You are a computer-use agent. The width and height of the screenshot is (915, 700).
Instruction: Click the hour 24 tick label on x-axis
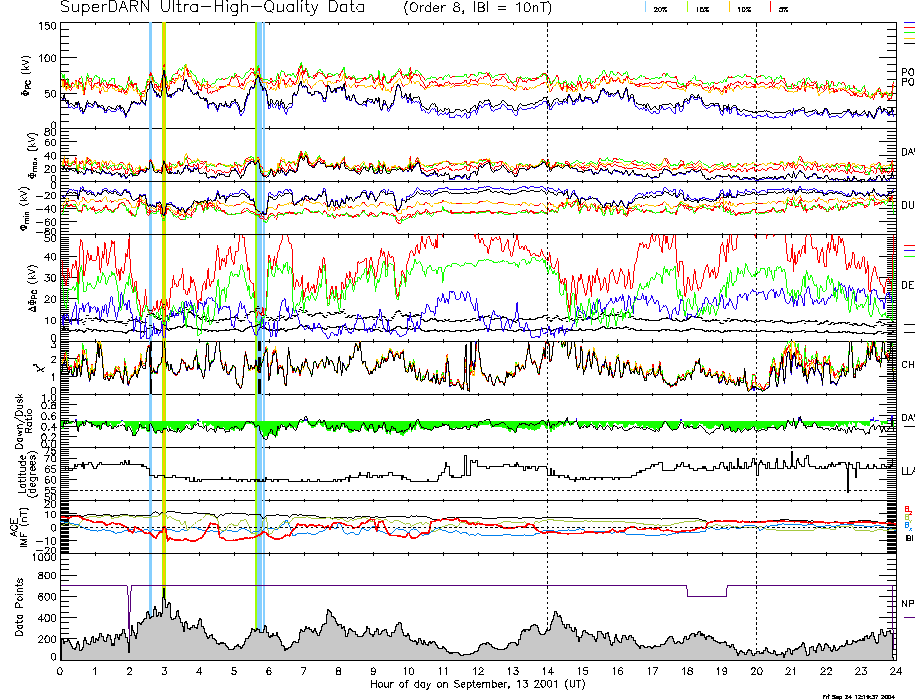coord(895,671)
